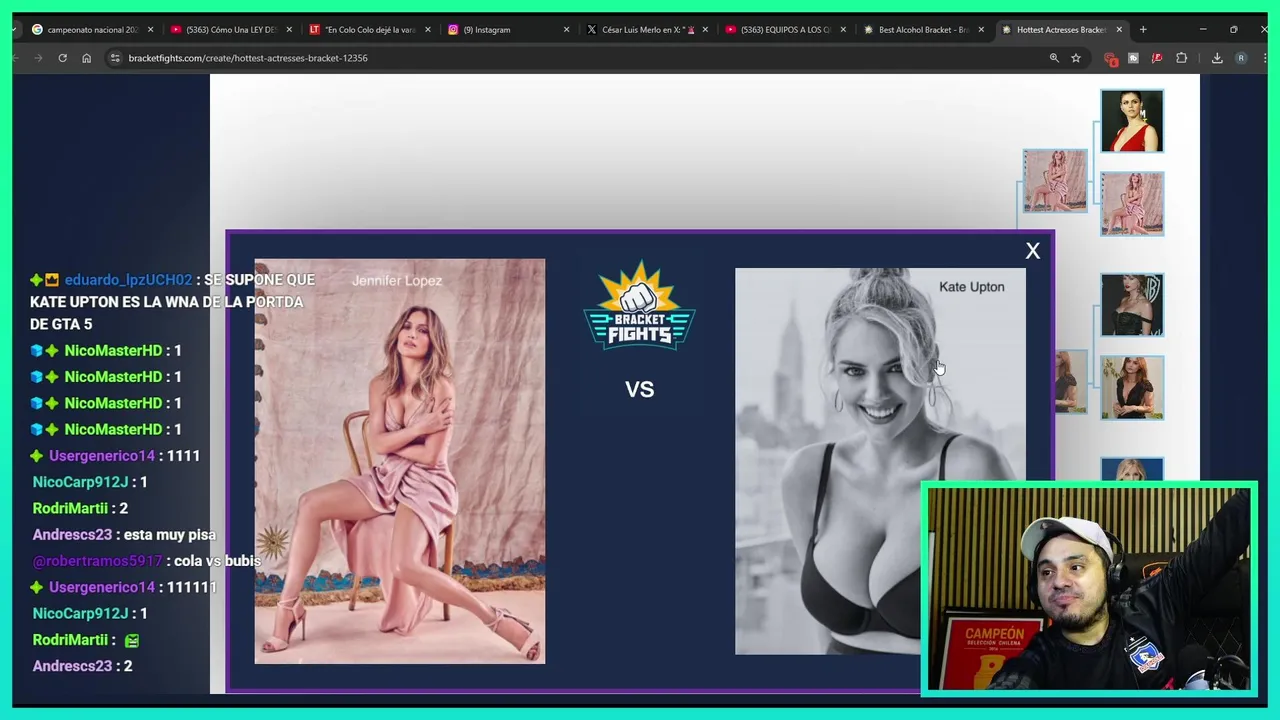The width and height of the screenshot is (1280, 720).
Task: Click the Jennifer Lopez name label
Action: pyautogui.click(x=397, y=281)
